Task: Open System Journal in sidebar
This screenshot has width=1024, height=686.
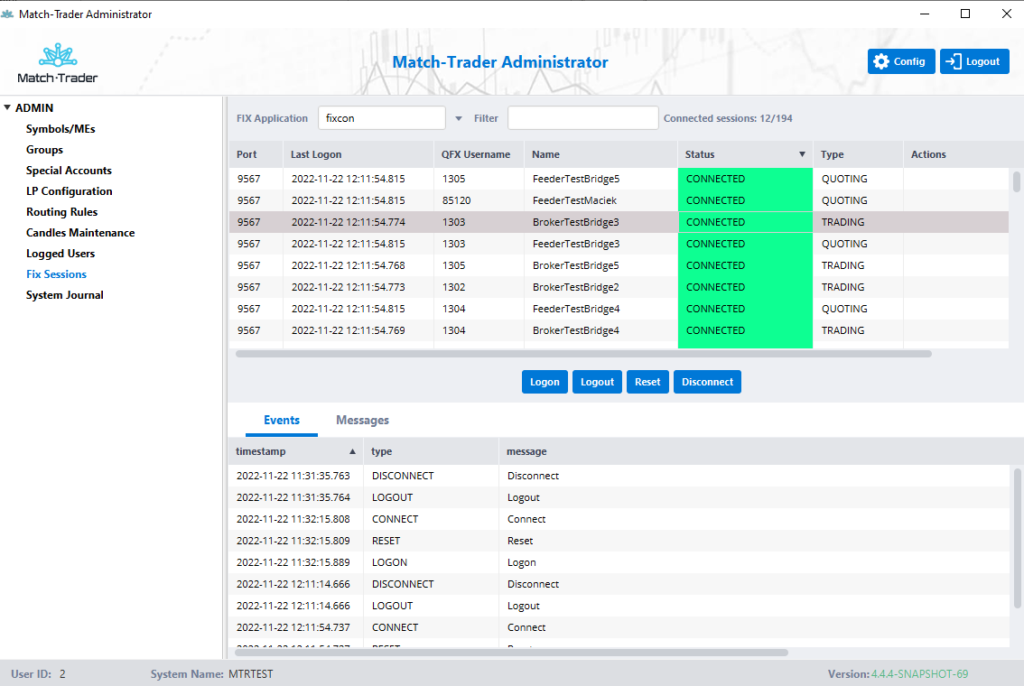Action: pyautogui.click(x=65, y=295)
